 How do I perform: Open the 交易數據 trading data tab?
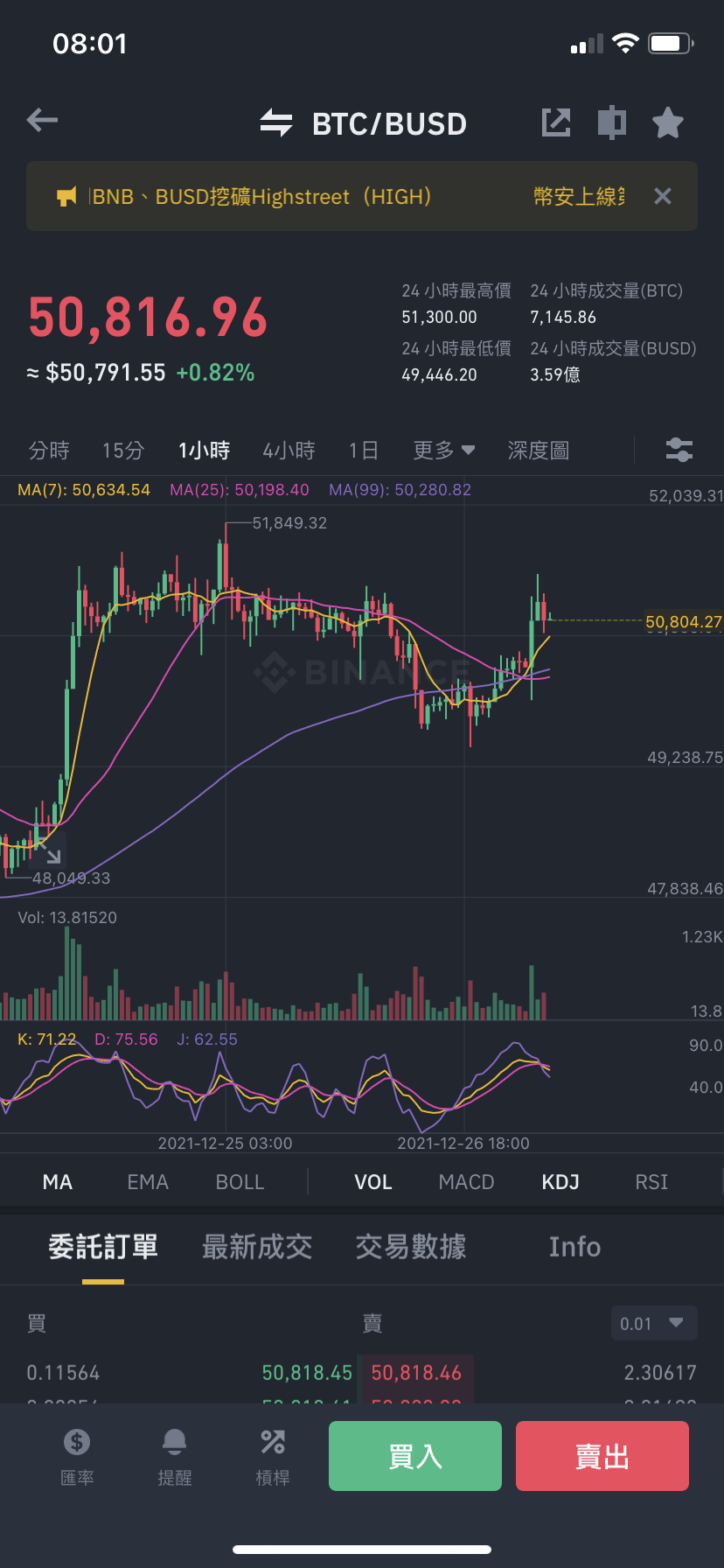[x=411, y=1247]
